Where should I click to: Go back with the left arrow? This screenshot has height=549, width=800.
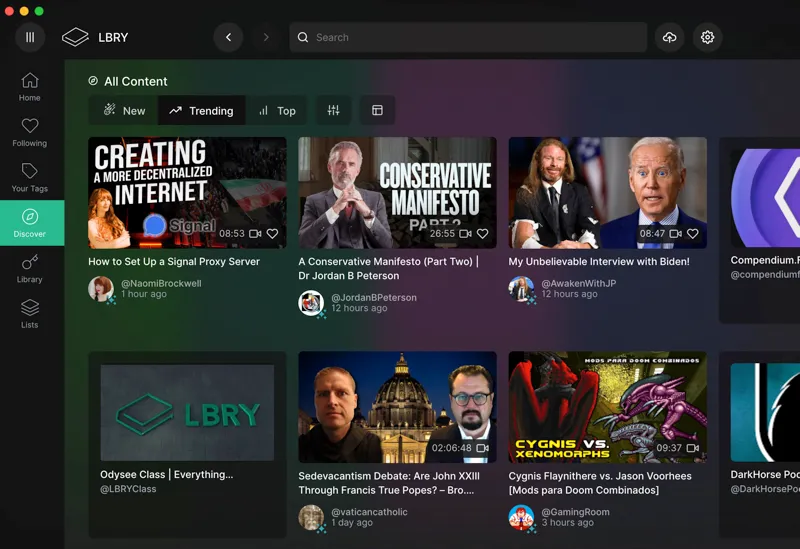point(228,37)
